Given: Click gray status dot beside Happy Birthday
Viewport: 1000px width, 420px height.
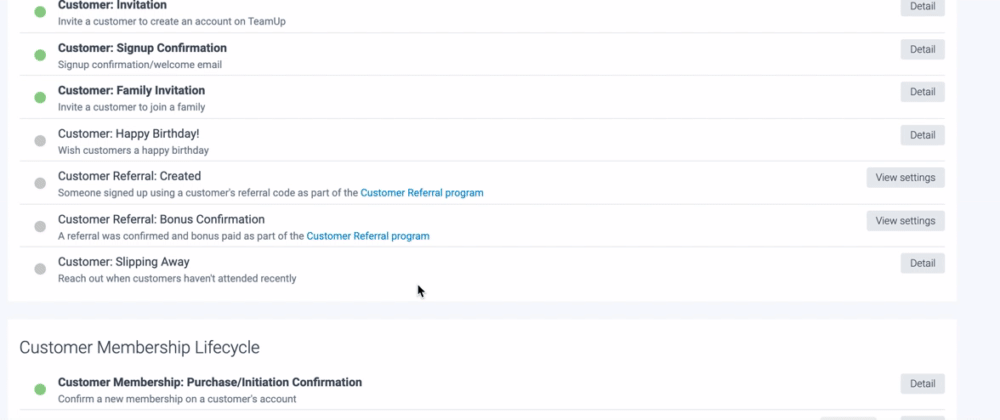Looking at the screenshot, I should click(x=40, y=141).
